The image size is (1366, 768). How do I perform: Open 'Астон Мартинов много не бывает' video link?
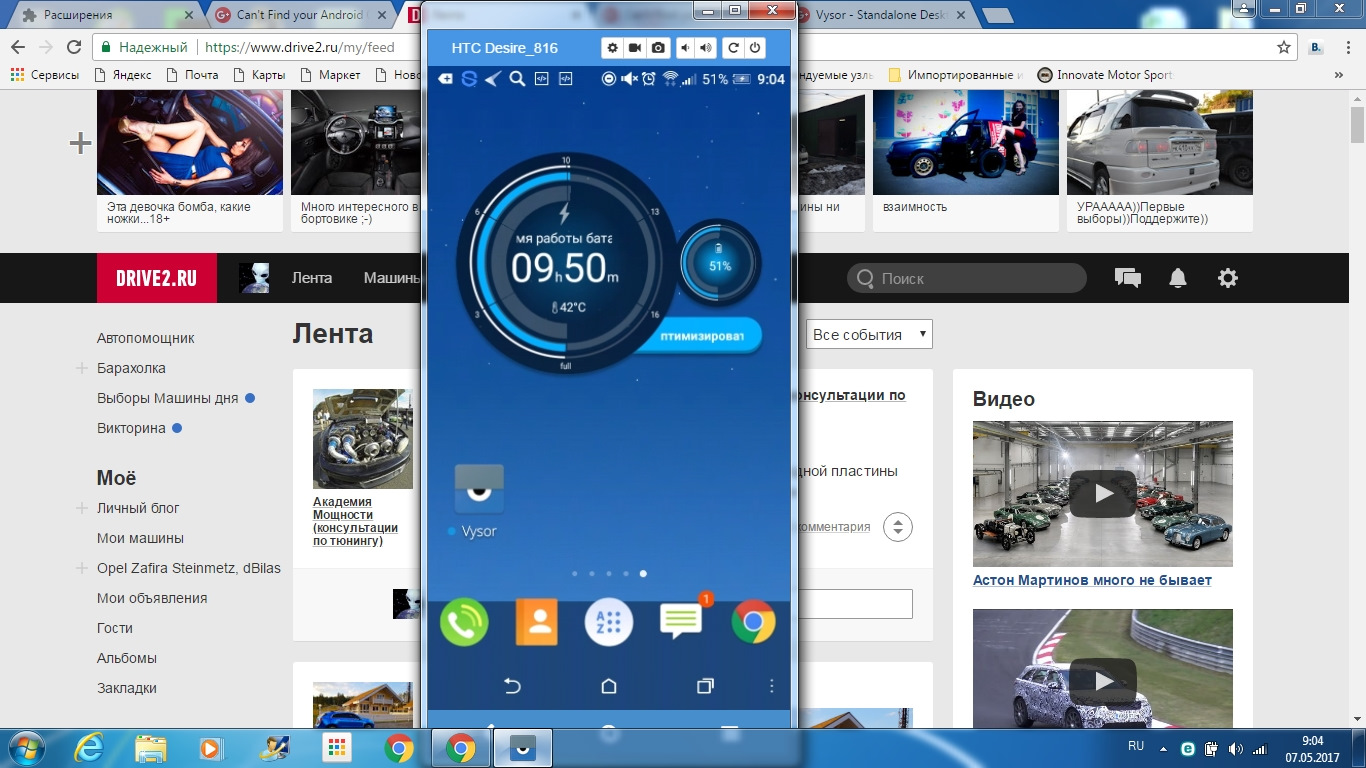point(1092,580)
